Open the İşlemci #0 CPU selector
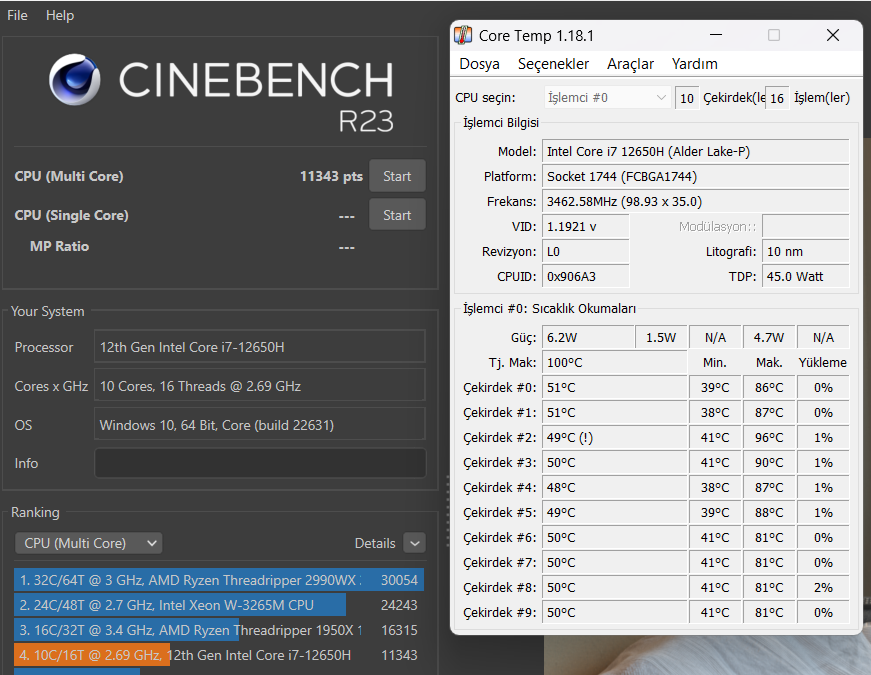This screenshot has width=871, height=675. coord(607,98)
